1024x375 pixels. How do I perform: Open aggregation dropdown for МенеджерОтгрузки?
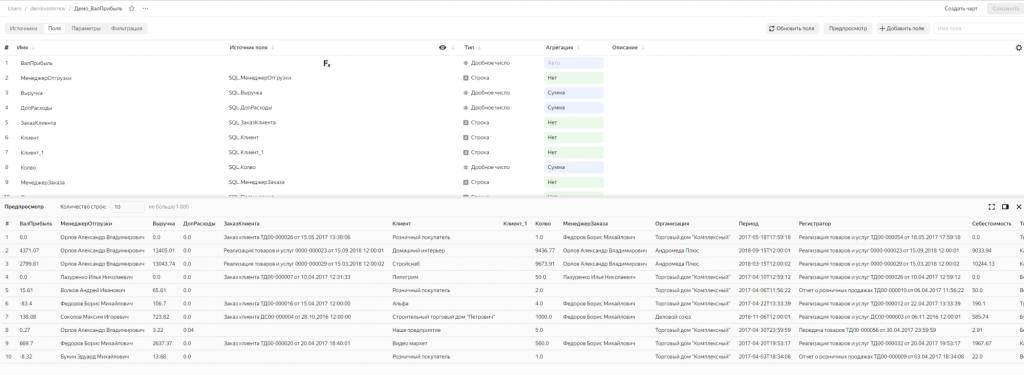coord(573,78)
